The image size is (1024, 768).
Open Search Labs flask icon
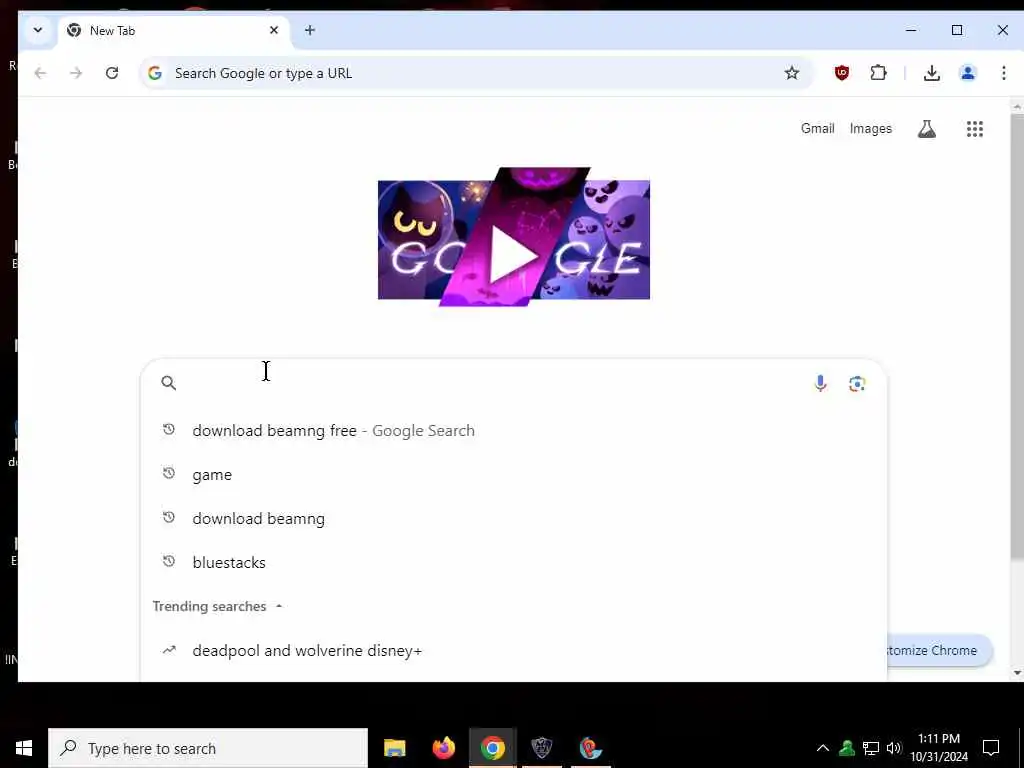(927, 129)
